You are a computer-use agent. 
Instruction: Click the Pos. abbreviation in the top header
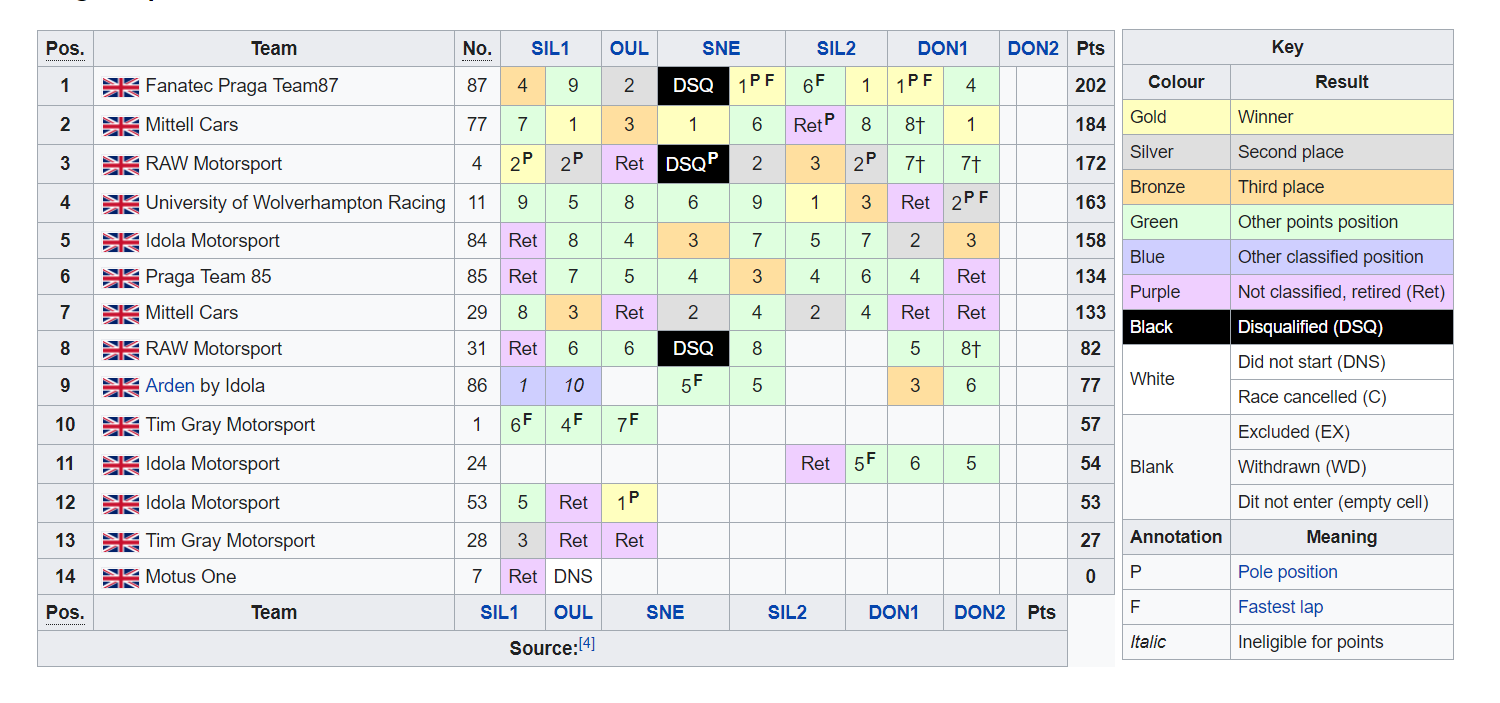point(65,49)
